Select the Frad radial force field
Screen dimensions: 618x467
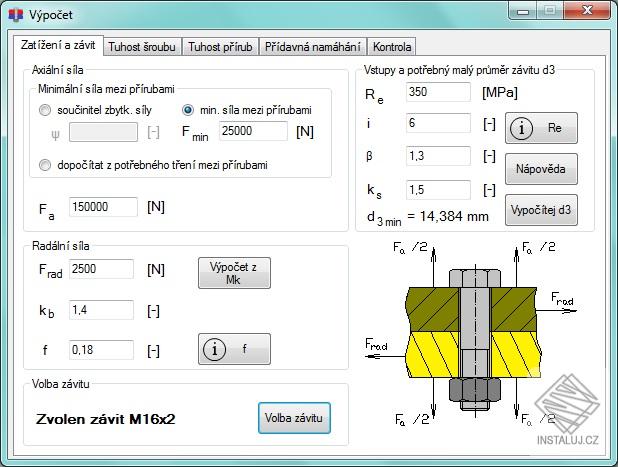click(x=101, y=269)
